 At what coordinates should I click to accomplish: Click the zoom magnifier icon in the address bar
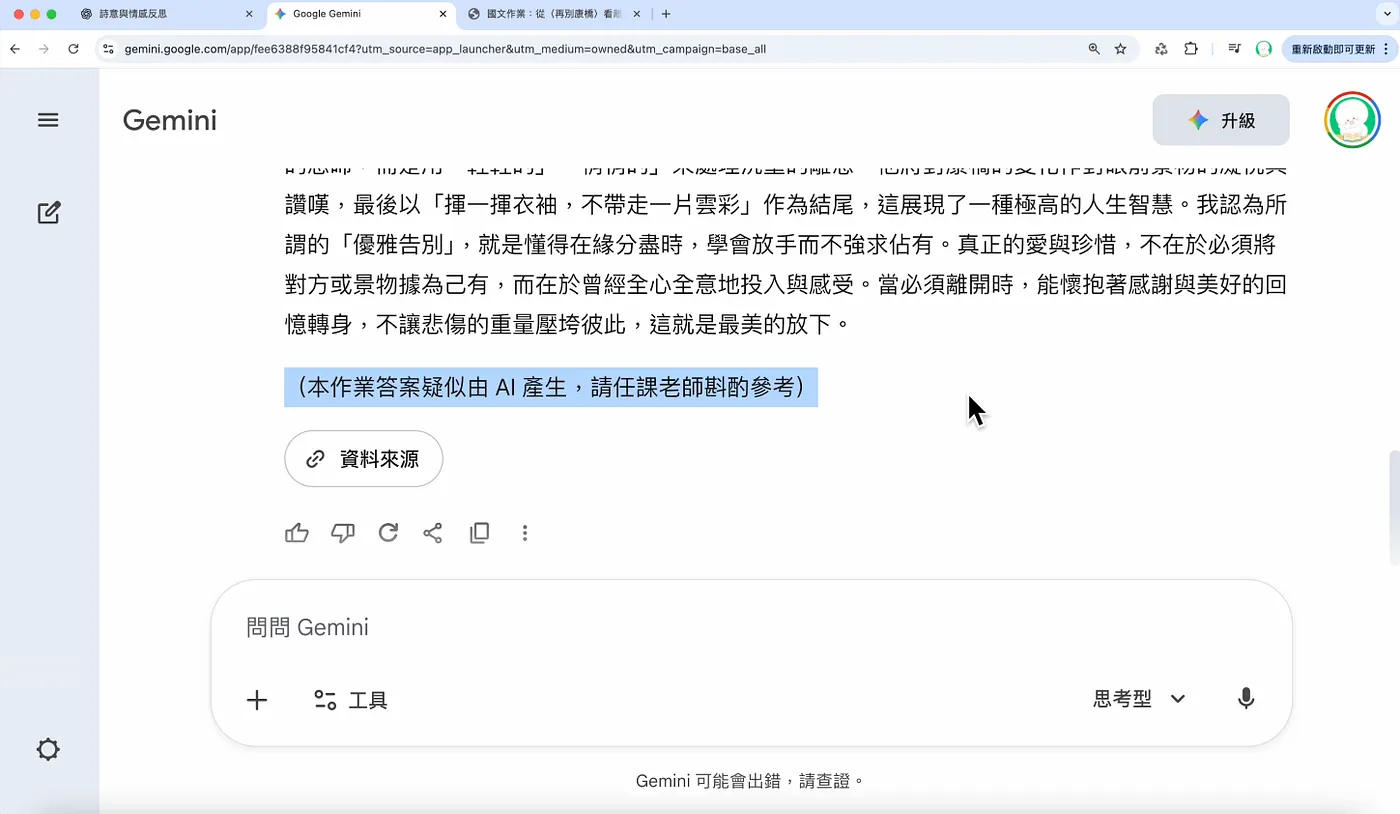1094,48
